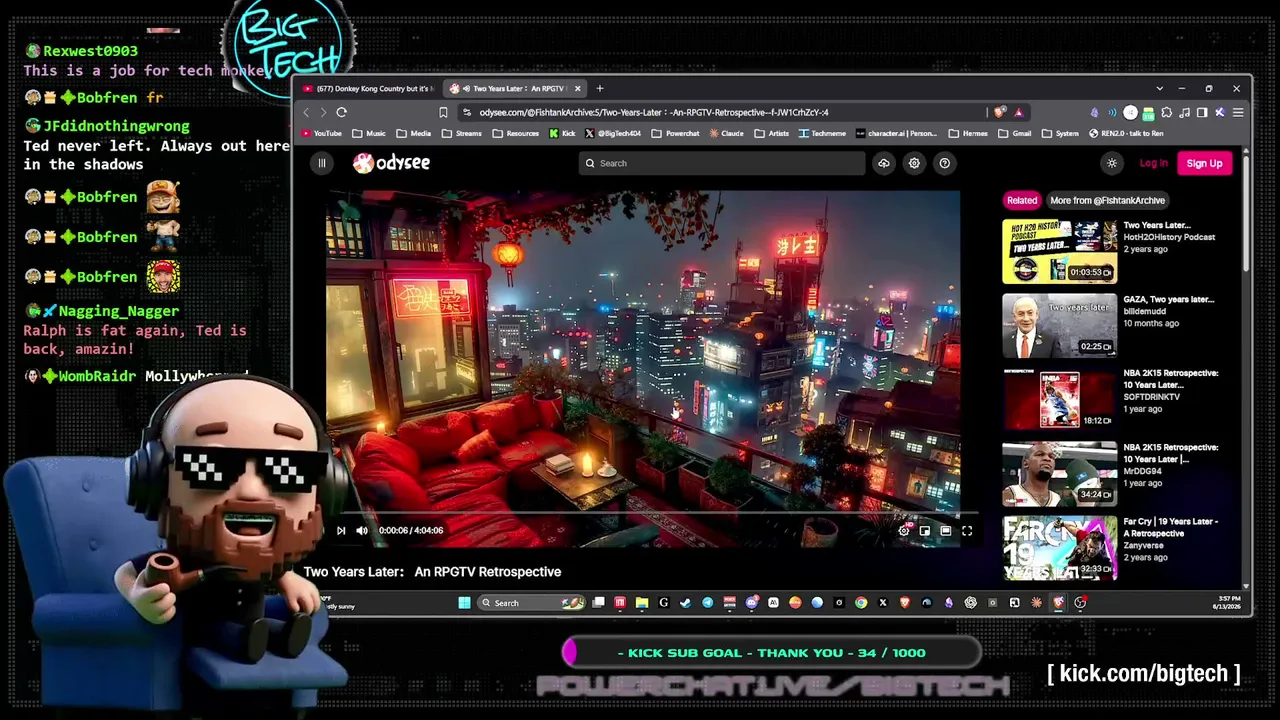This screenshot has width=1280, height=720.
Task: Open the Kick bookmark
Action: 562,133
